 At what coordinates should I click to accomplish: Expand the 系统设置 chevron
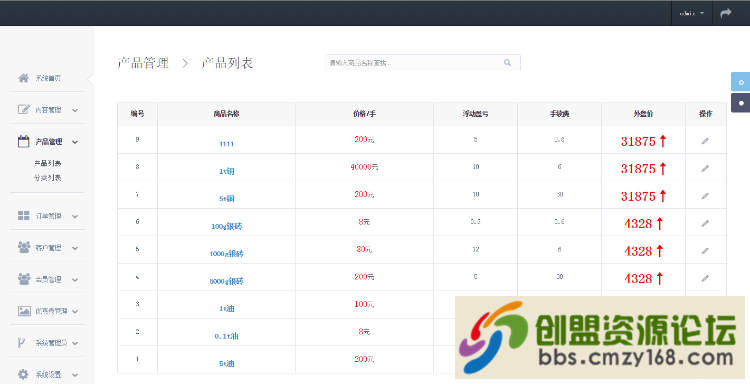[x=75, y=375]
